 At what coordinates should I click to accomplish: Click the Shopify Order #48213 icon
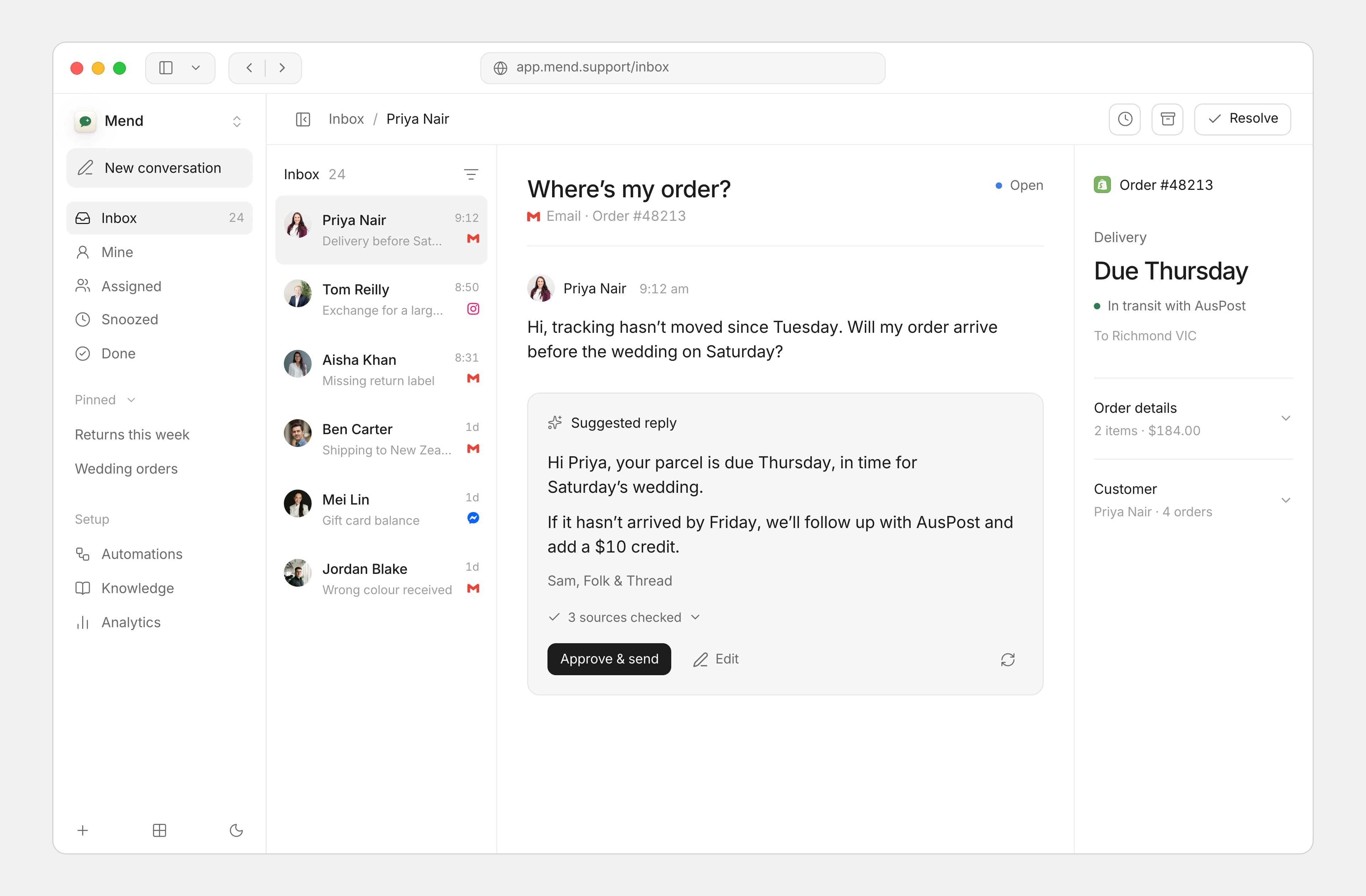[1102, 185]
